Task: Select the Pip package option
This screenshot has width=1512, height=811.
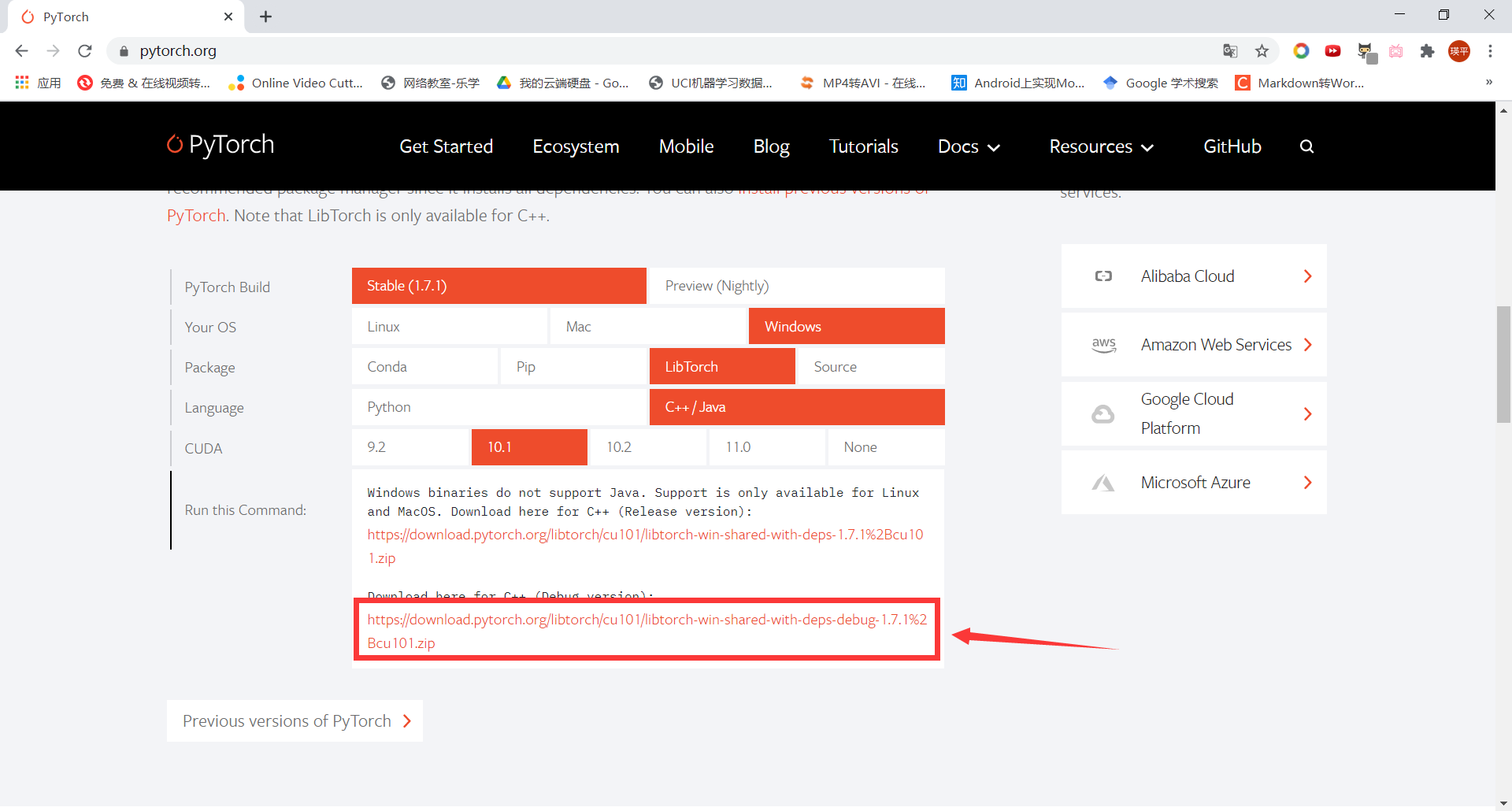Action: tap(573, 367)
